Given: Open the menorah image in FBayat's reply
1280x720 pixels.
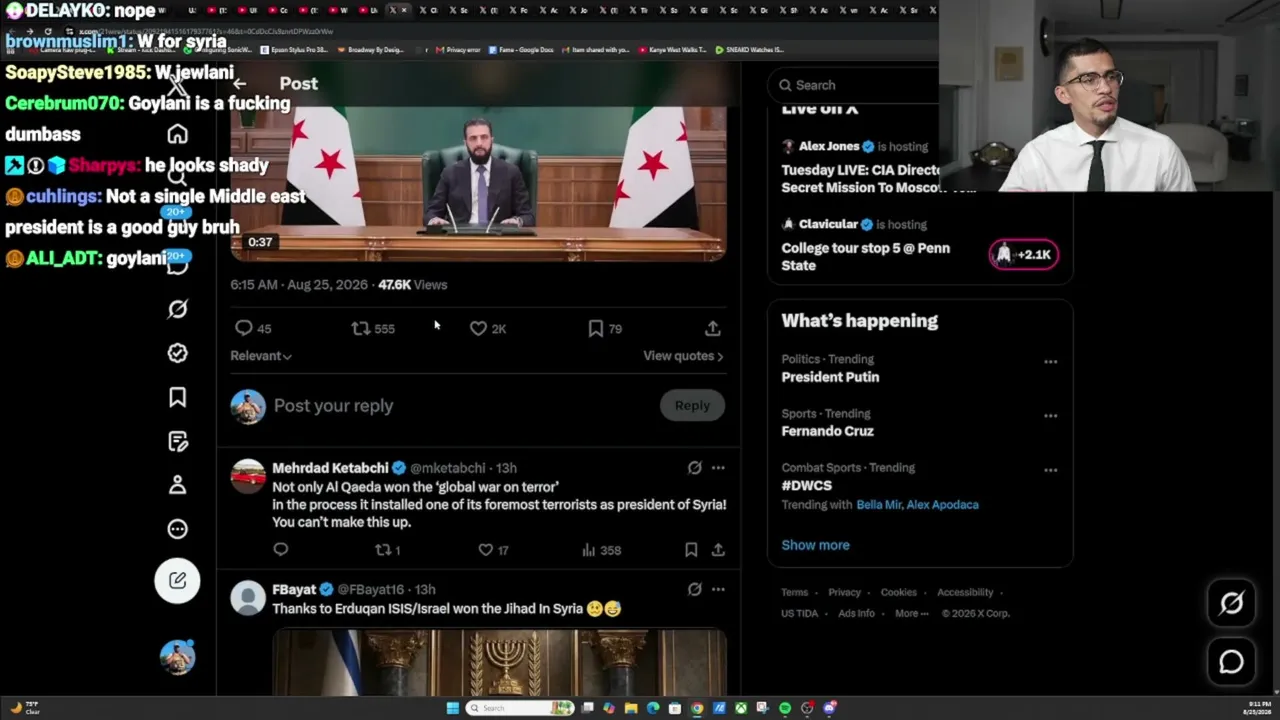Looking at the screenshot, I should (x=499, y=662).
